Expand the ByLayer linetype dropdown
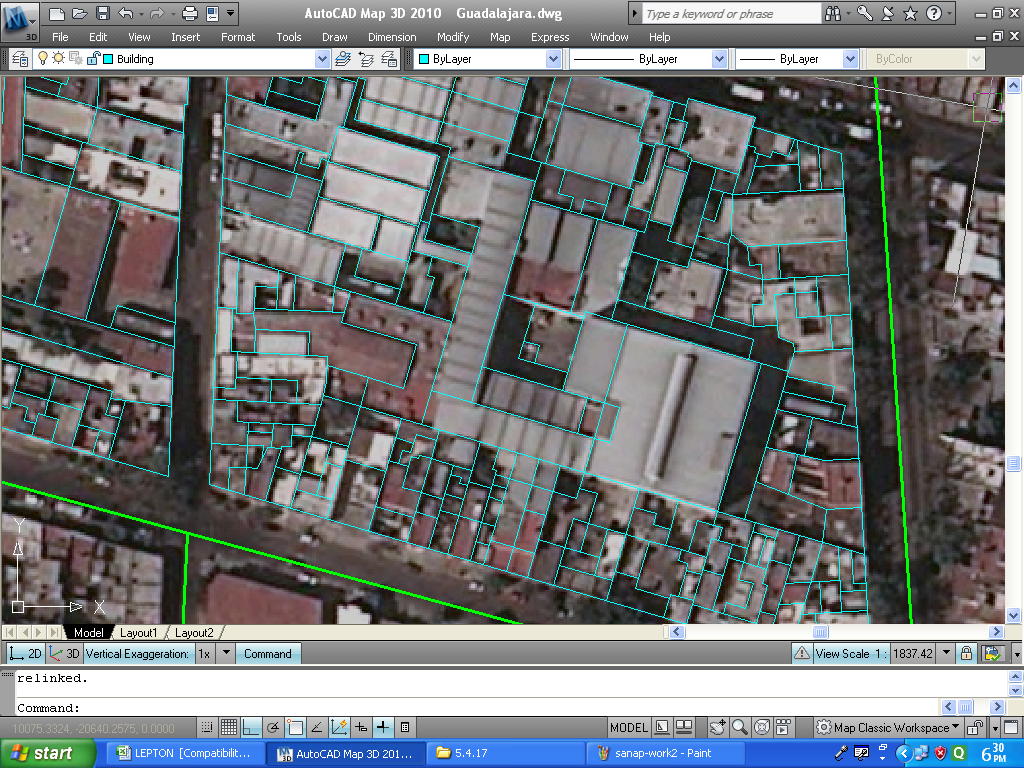The image size is (1024, 768). click(x=719, y=59)
